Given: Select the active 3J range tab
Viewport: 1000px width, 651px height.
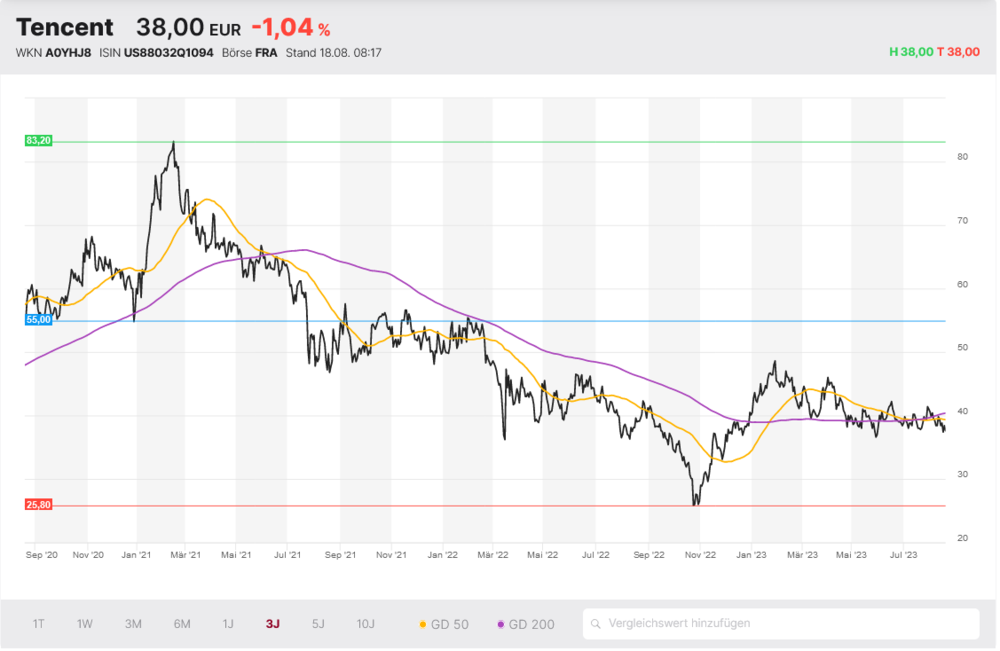Looking at the screenshot, I should click(x=272, y=625).
